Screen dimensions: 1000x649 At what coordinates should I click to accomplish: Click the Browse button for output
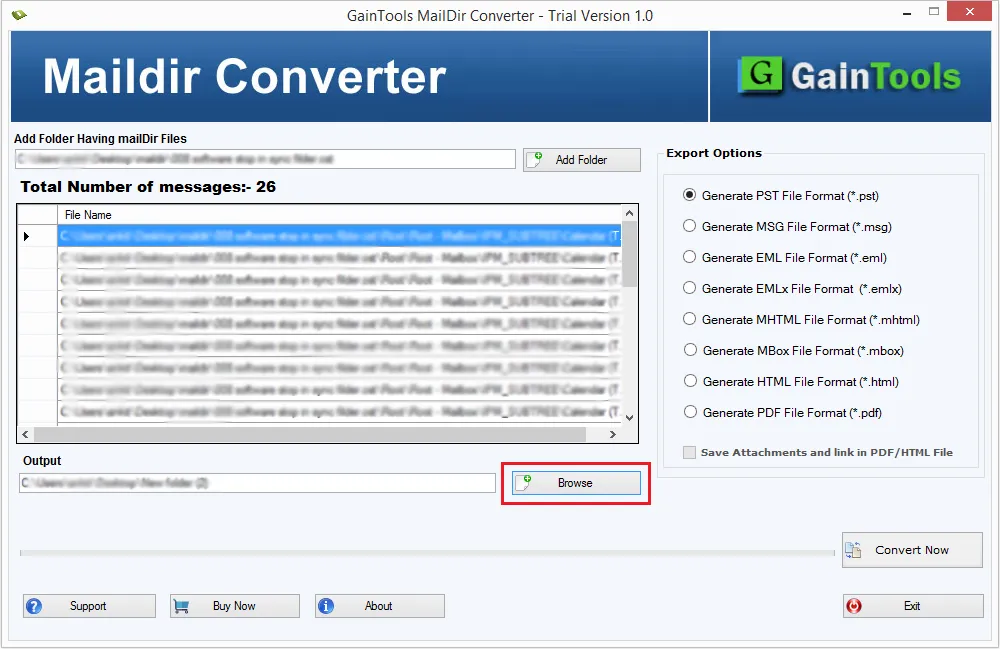(576, 483)
